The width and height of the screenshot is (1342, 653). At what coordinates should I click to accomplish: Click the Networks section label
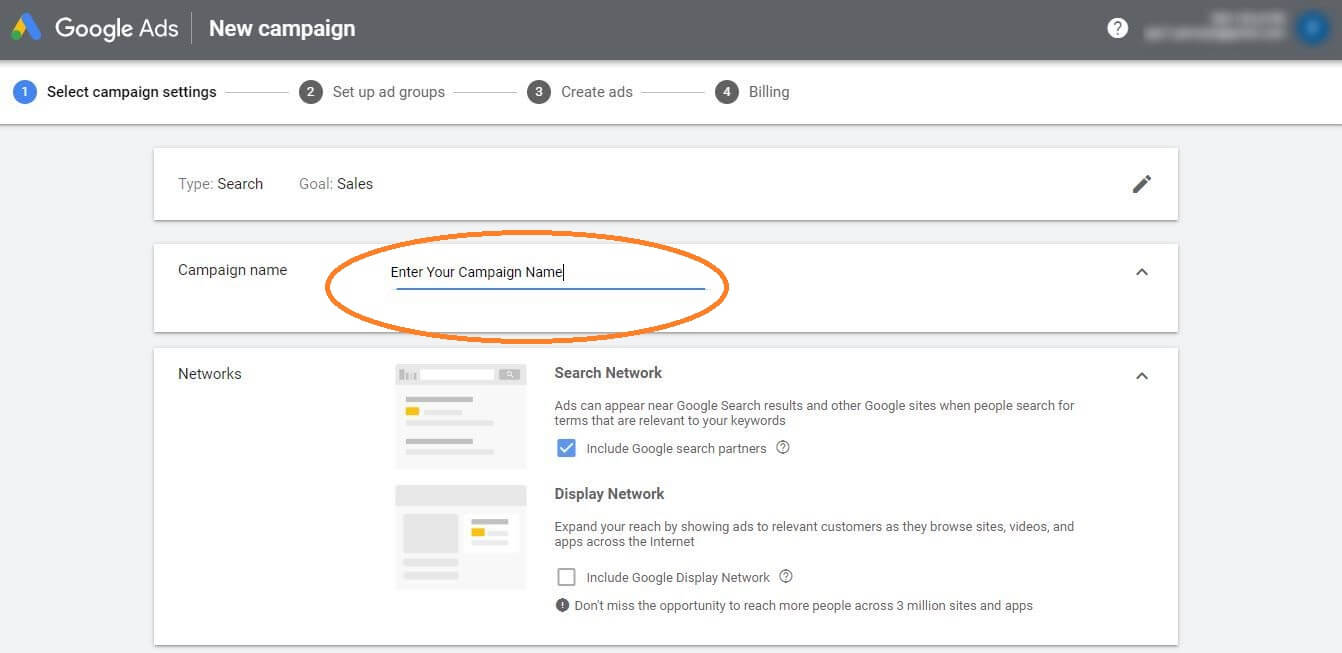click(x=210, y=374)
